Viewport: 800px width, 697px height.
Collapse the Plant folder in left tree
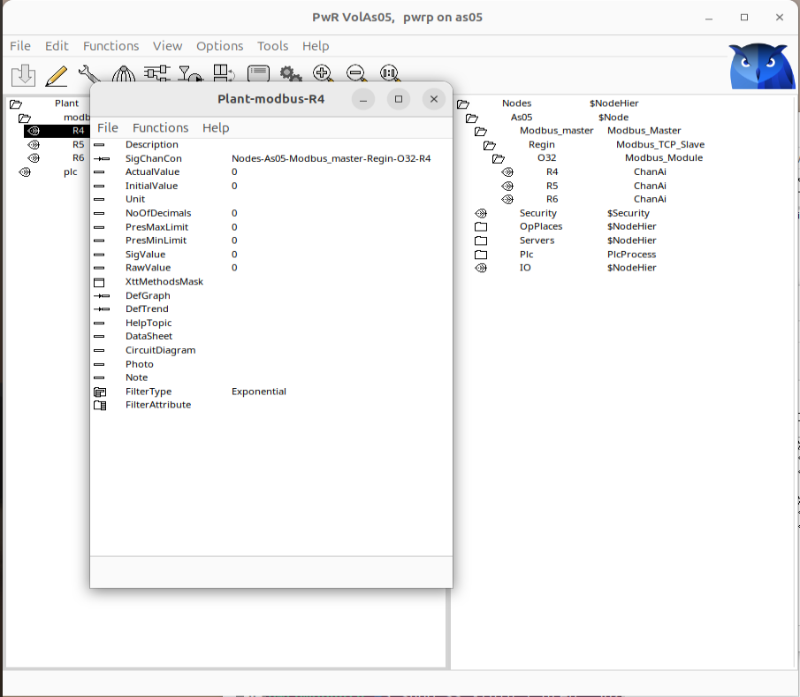pos(16,104)
